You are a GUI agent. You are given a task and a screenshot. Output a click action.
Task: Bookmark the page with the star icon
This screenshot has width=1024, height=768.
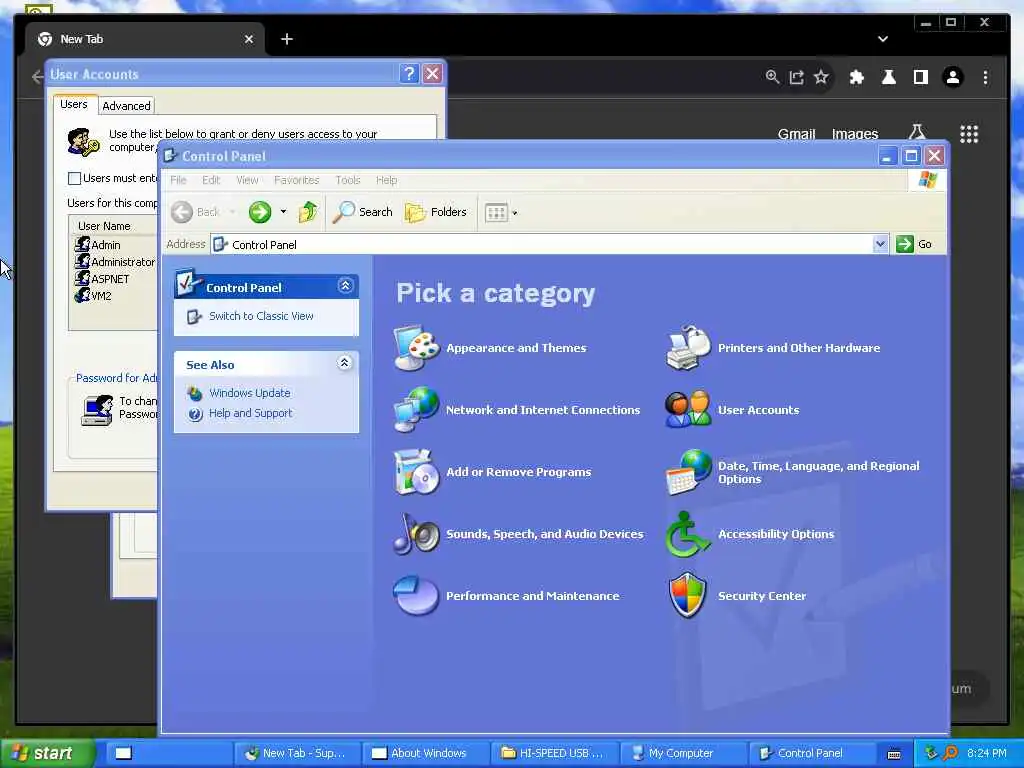tap(821, 78)
